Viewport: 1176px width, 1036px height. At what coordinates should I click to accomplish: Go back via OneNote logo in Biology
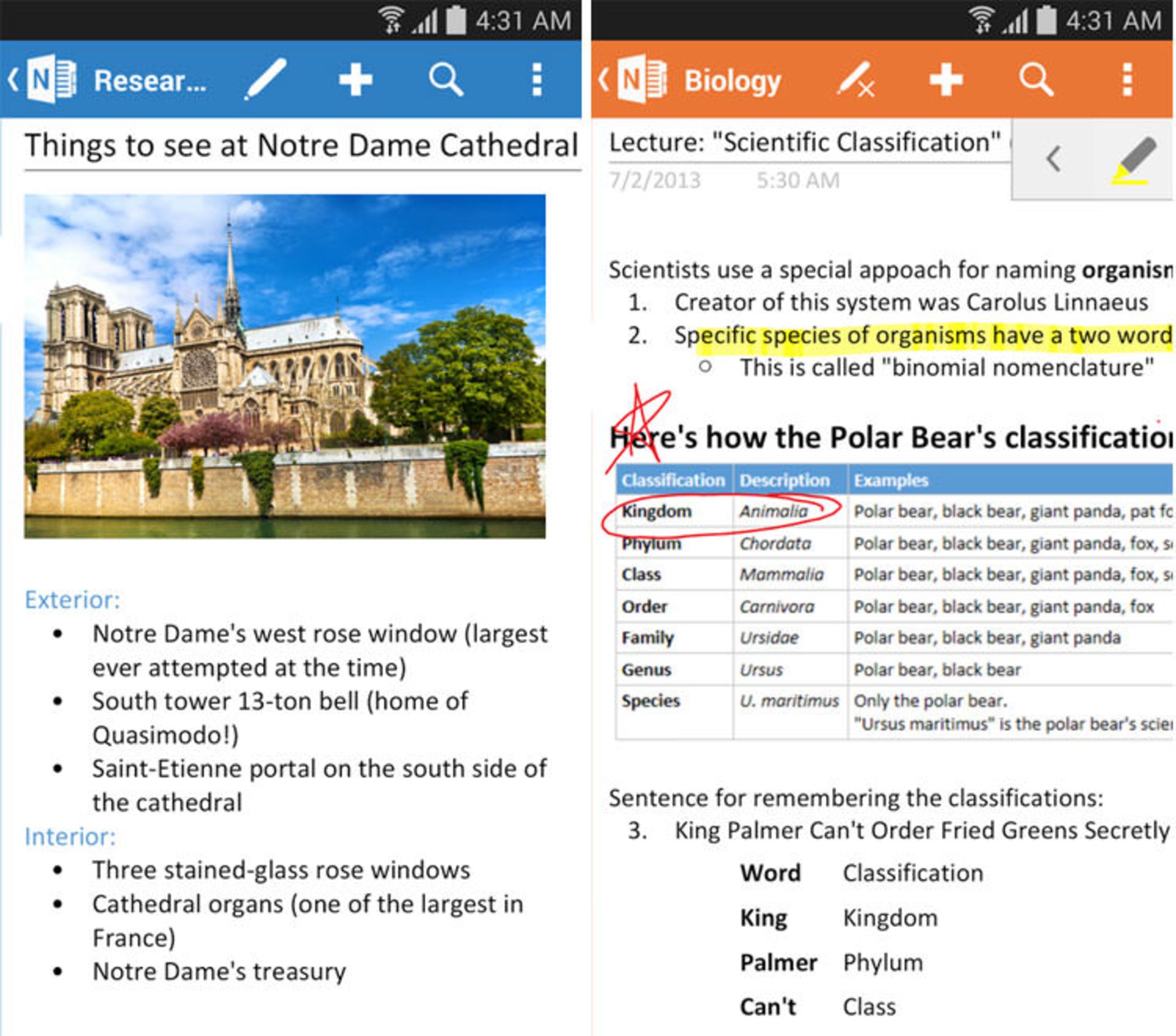pyautogui.click(x=641, y=80)
